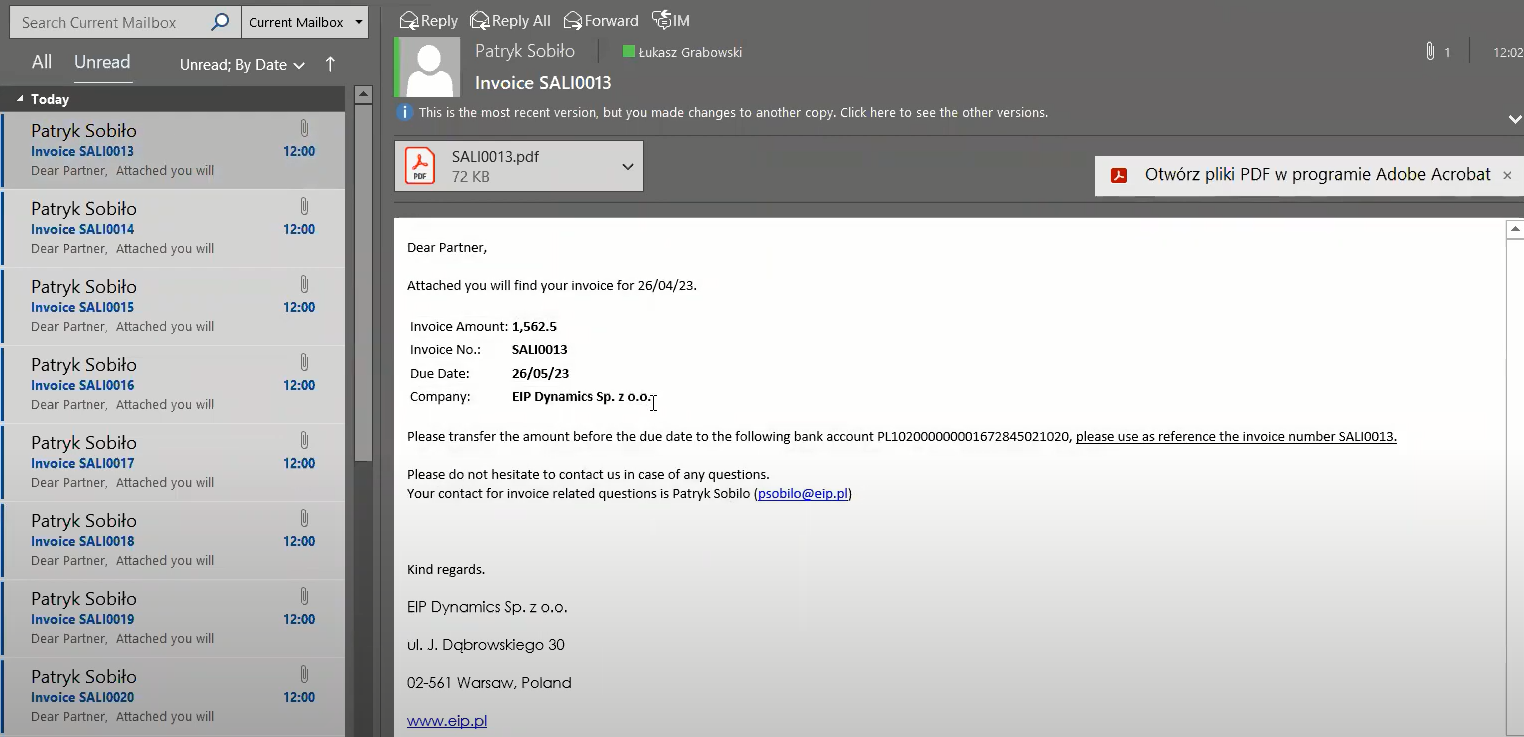
Task: Click the red Adobe Acrobat icon in banner
Action: [1119, 175]
